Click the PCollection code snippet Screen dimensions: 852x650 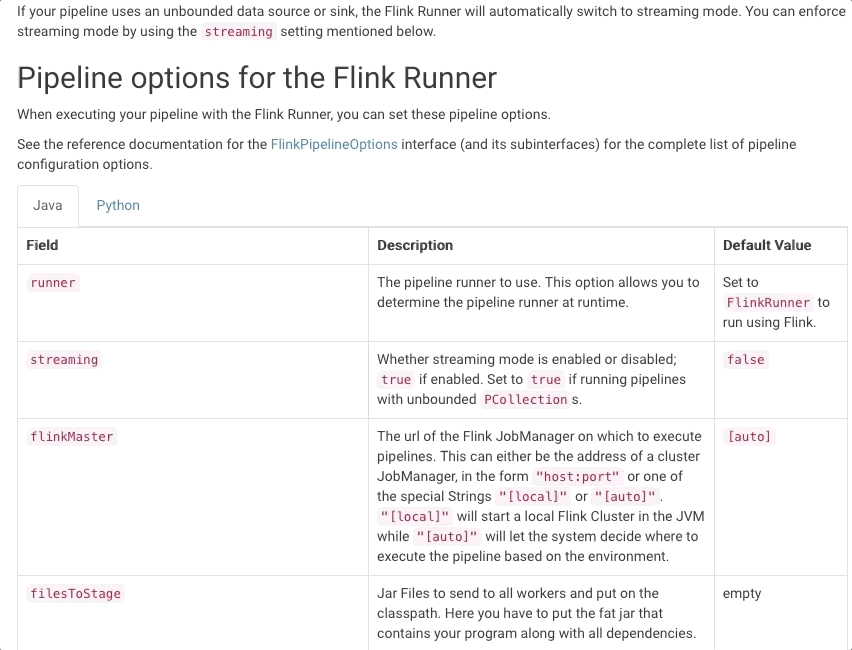click(525, 399)
